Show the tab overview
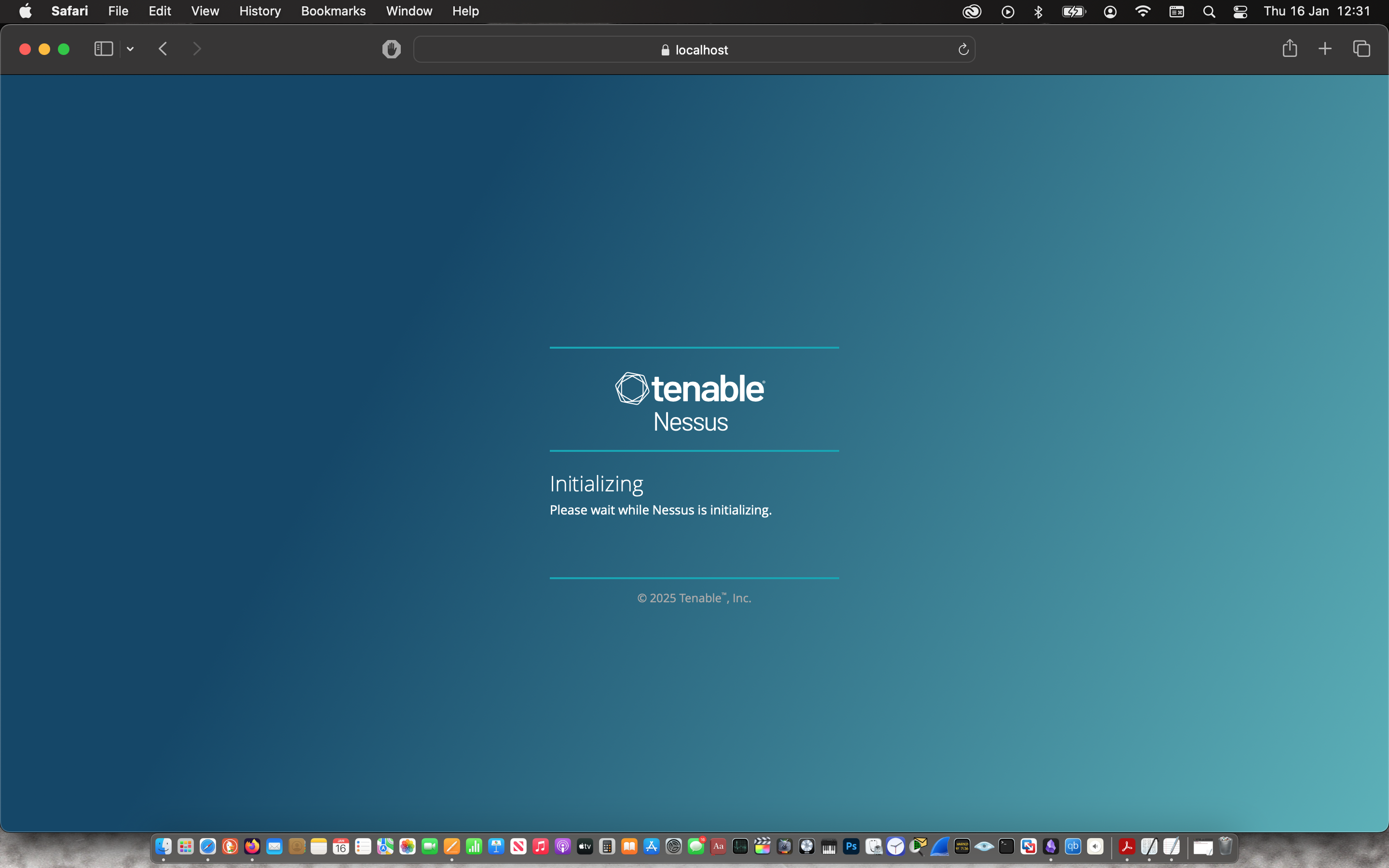The width and height of the screenshot is (1389, 868). point(1362,49)
